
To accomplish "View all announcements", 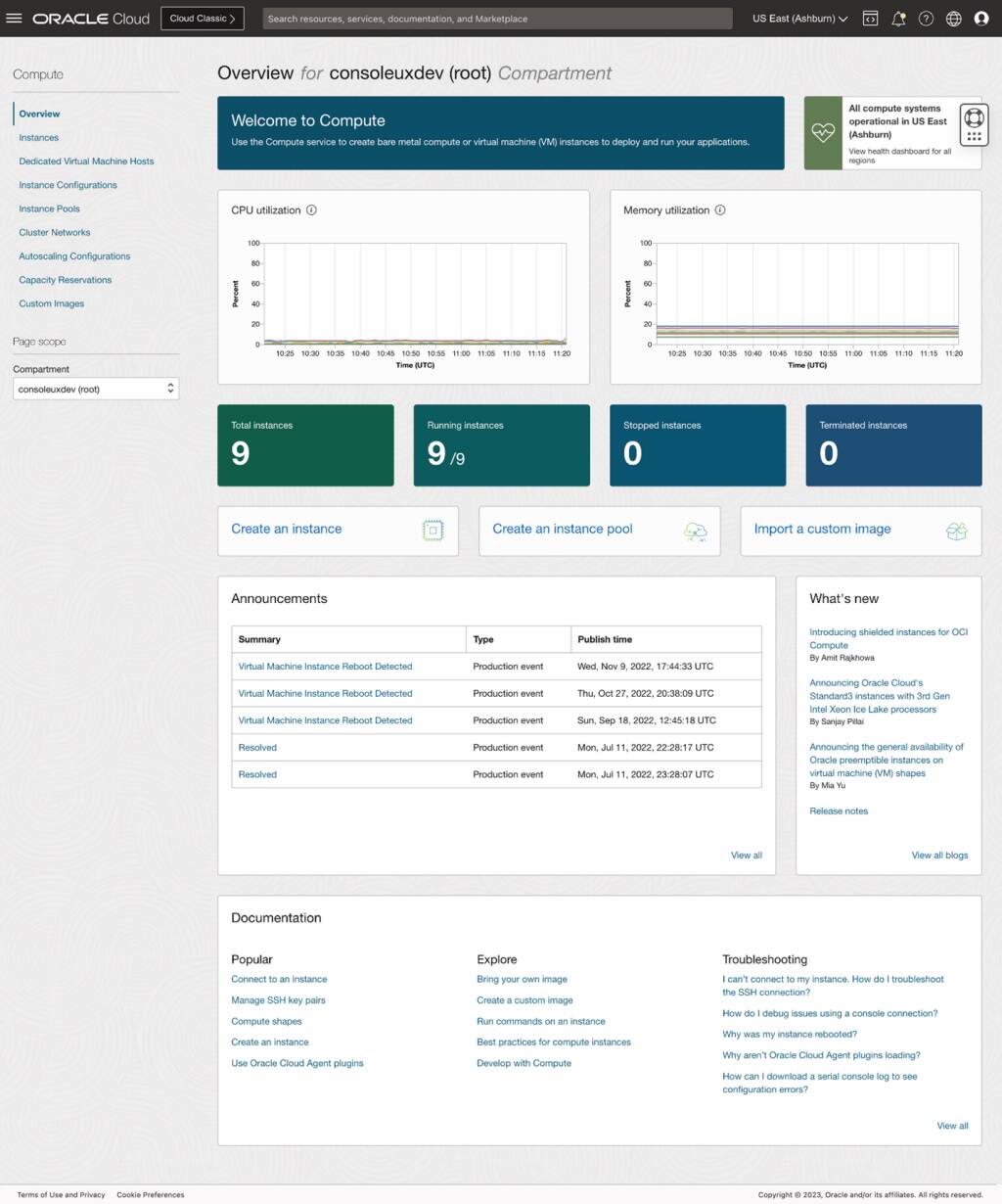I will 746,855.
